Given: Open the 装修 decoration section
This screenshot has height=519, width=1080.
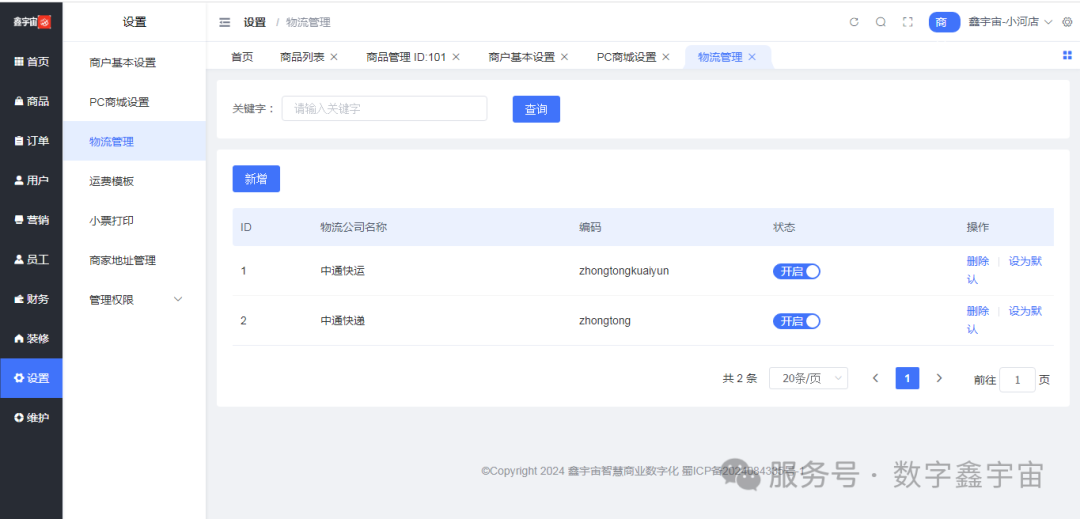Looking at the screenshot, I should pos(31,339).
